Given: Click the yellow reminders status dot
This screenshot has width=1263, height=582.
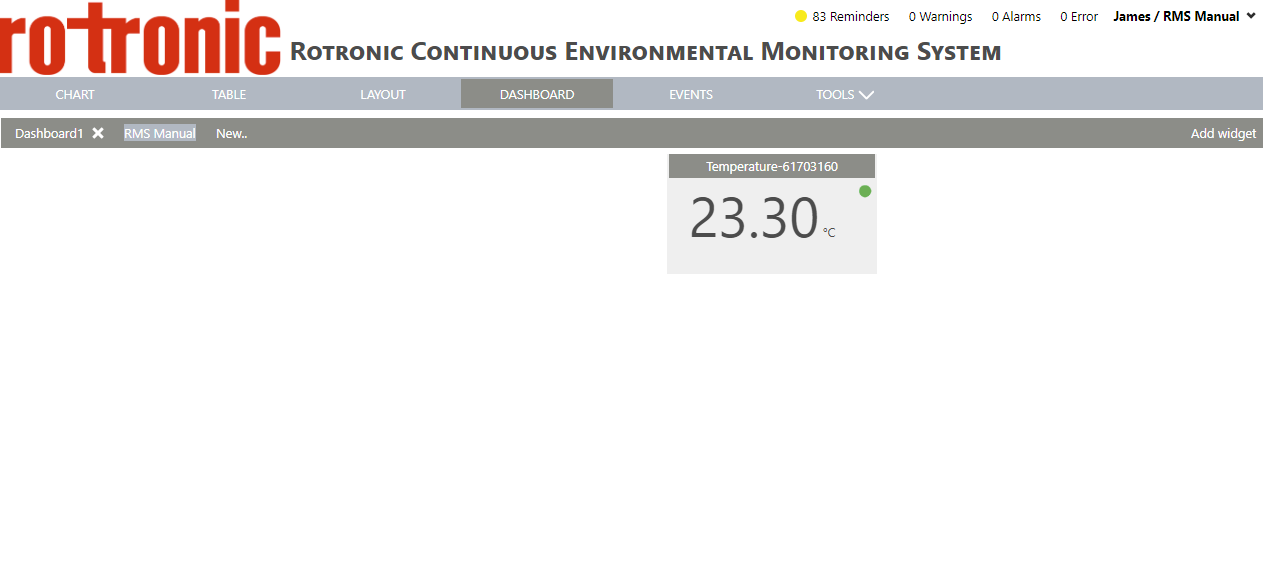Looking at the screenshot, I should pyautogui.click(x=801, y=16).
